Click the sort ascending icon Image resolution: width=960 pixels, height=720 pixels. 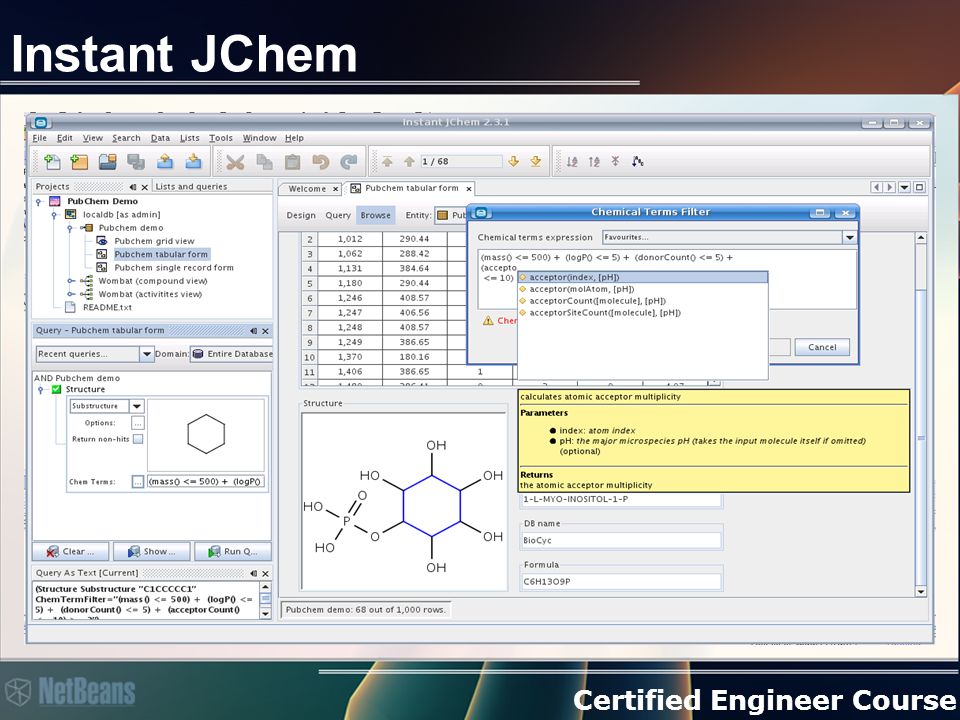coord(572,162)
